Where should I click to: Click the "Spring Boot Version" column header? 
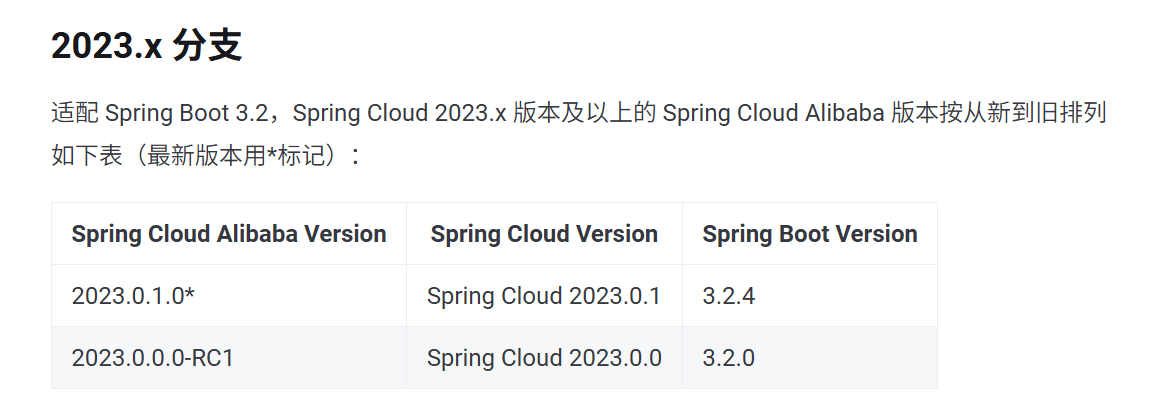(x=809, y=234)
